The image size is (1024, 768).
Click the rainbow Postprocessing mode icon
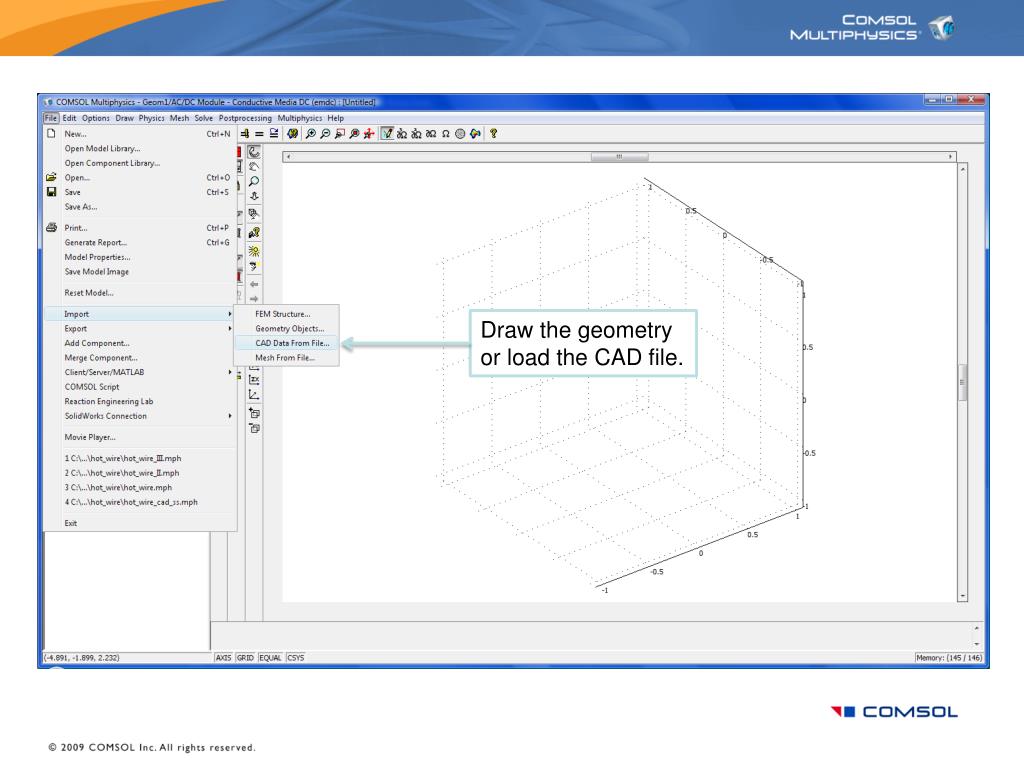point(475,134)
